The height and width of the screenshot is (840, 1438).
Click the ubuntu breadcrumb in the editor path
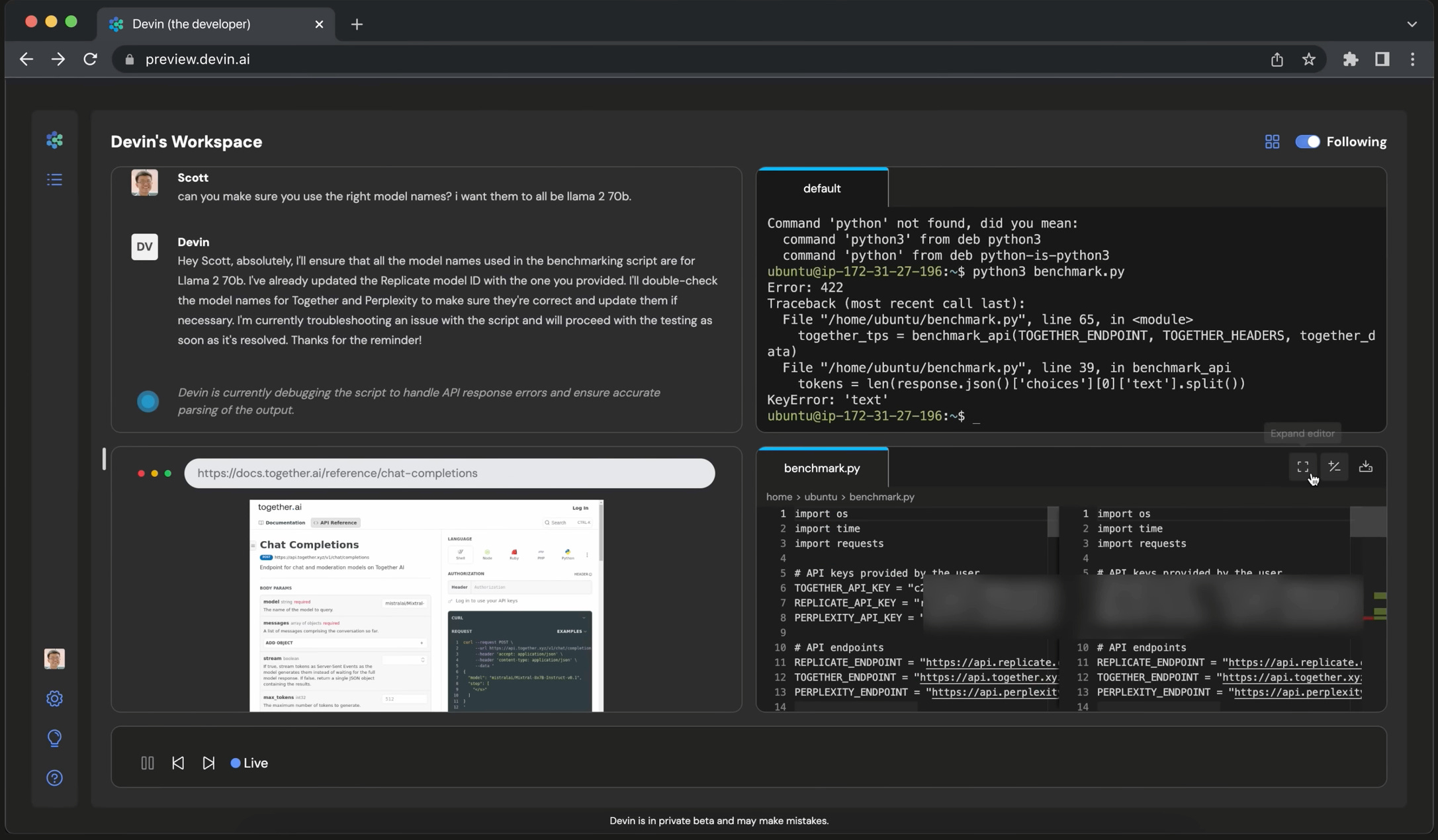pos(820,497)
